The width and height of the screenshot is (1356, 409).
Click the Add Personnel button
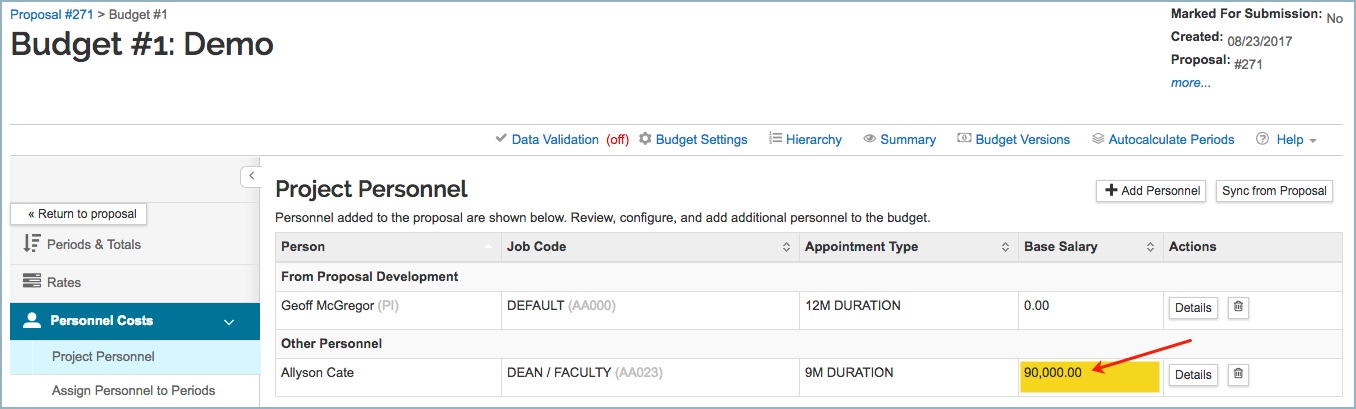[1151, 191]
